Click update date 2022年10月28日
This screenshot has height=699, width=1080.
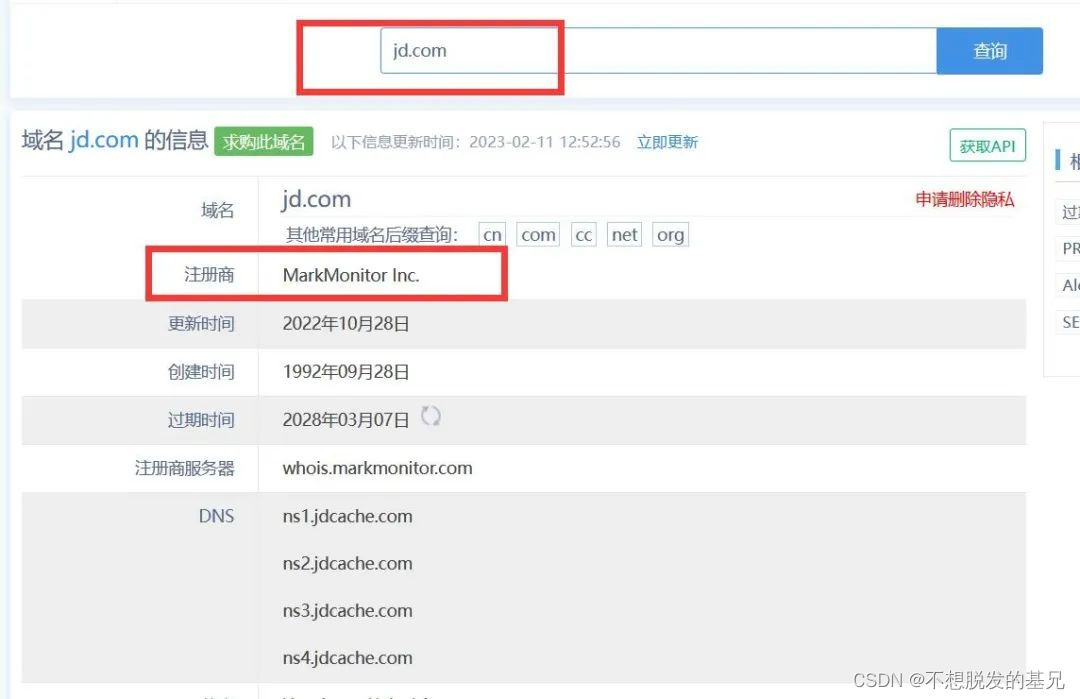(x=346, y=324)
